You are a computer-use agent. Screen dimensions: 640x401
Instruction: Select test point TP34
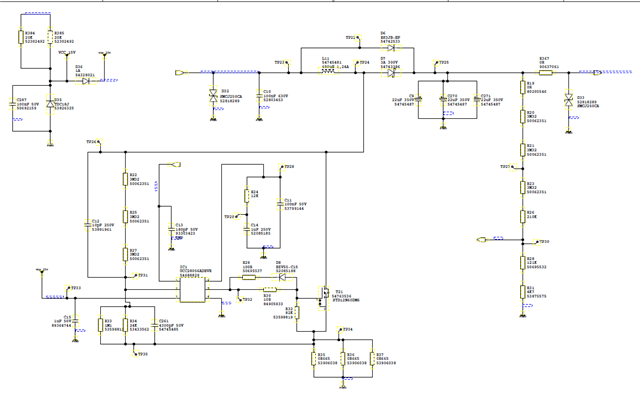[x=340, y=330]
